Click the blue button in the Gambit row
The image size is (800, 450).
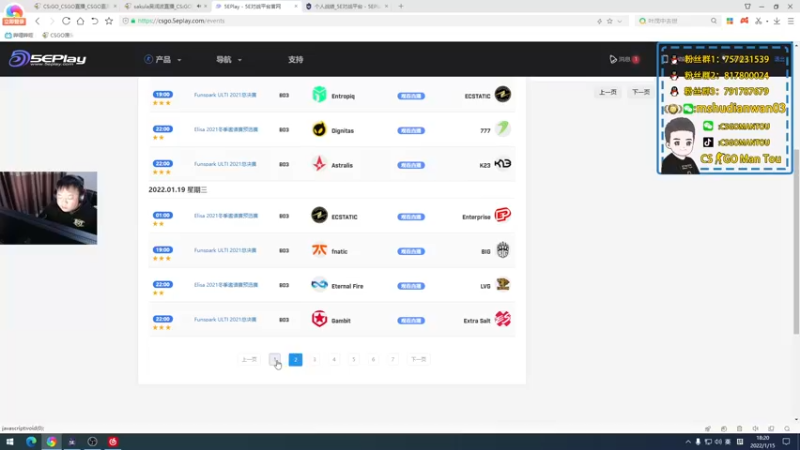(x=411, y=321)
